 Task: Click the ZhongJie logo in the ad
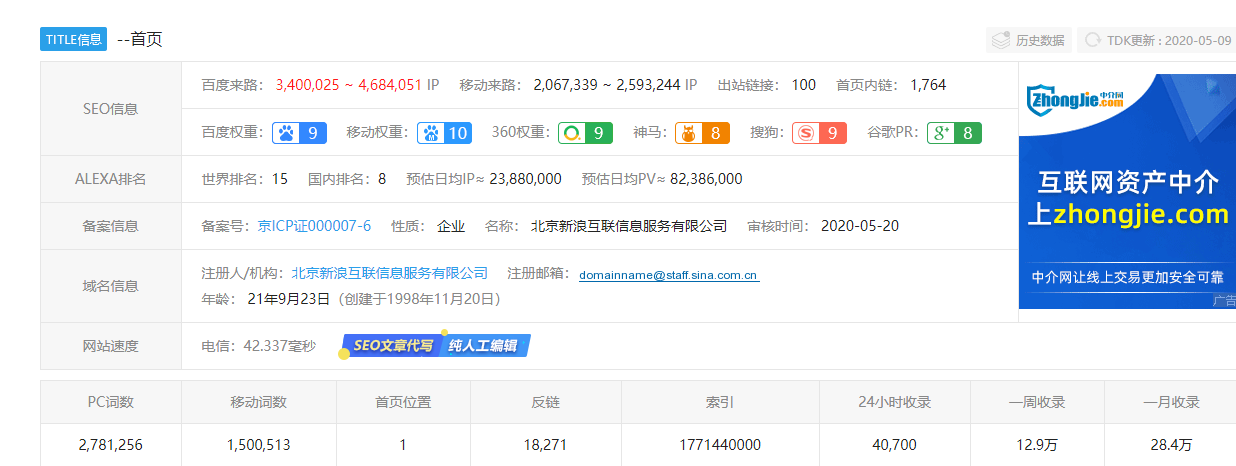click(x=1075, y=100)
